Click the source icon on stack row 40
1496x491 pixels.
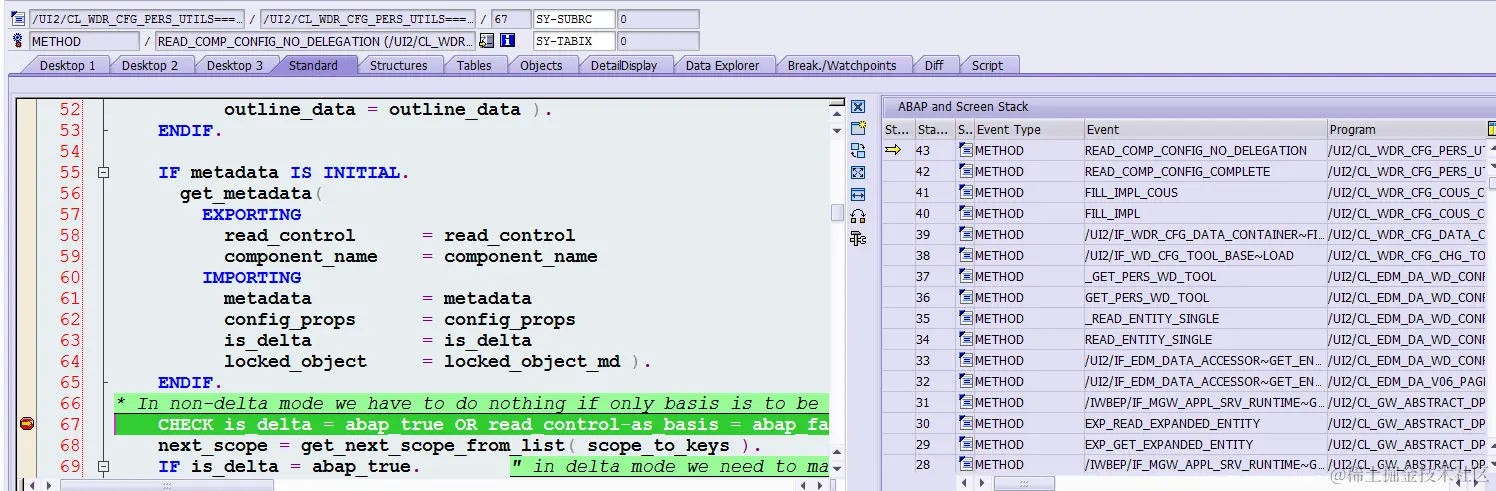pos(965,213)
